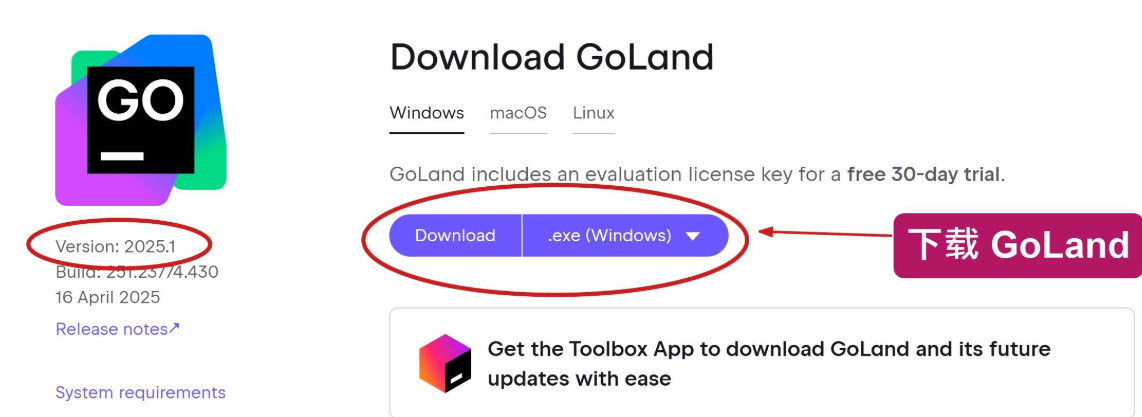Click the white triangle on the installer selector
Screen dimensions: 1142x417
click(693, 236)
